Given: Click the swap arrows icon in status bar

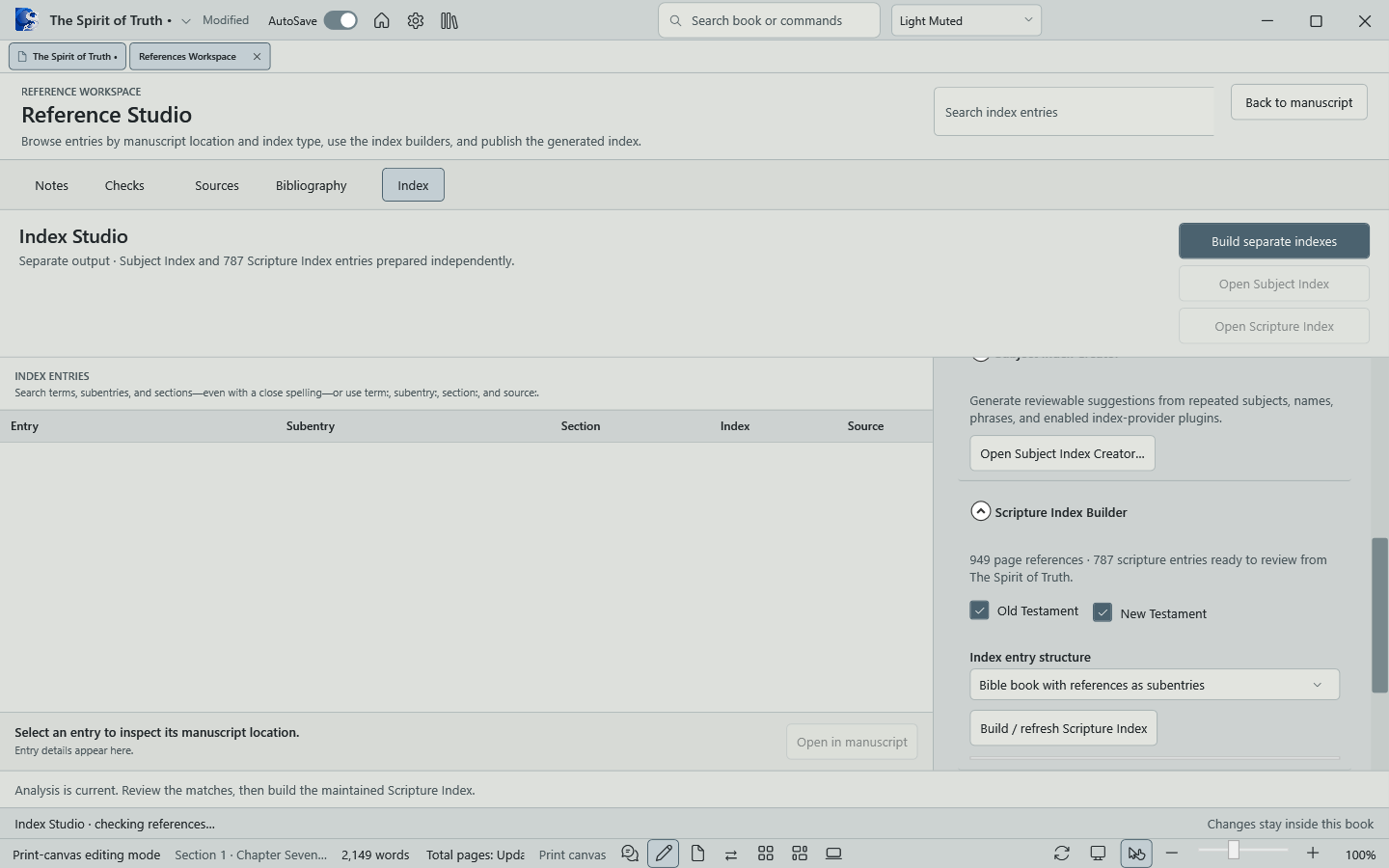Looking at the screenshot, I should pyautogui.click(x=731, y=854).
